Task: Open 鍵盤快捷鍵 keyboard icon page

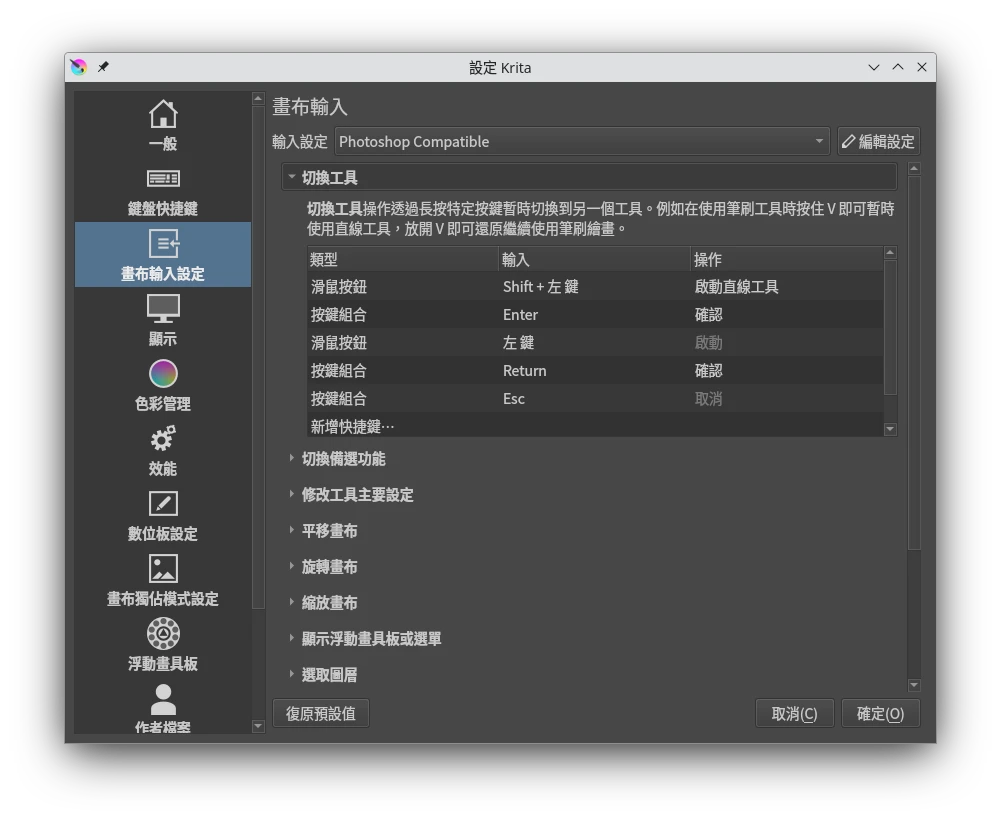Action: (x=163, y=179)
